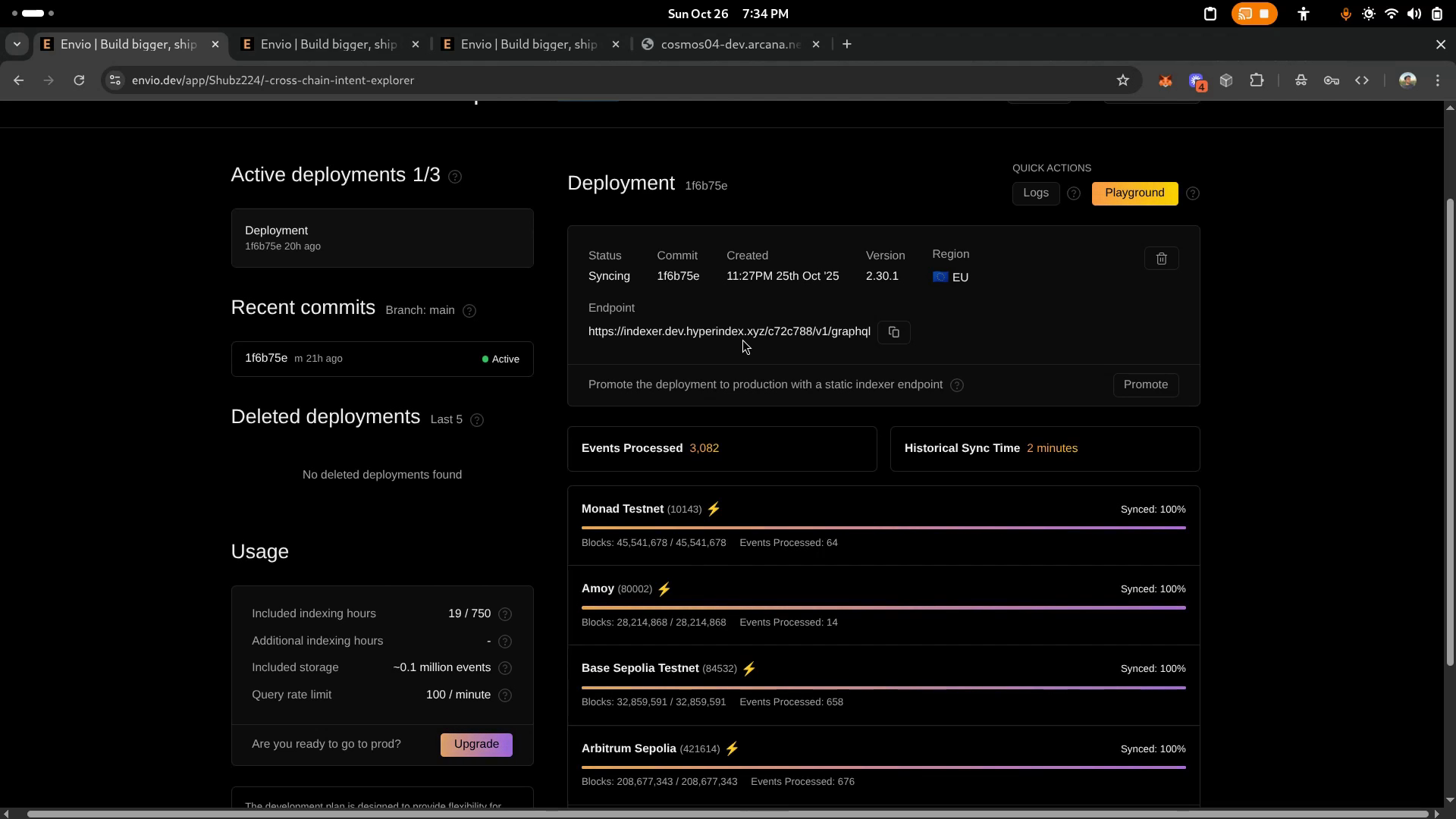Open the MetaMask extension icon
Viewport: 1456px width, 819px height.
(1166, 80)
